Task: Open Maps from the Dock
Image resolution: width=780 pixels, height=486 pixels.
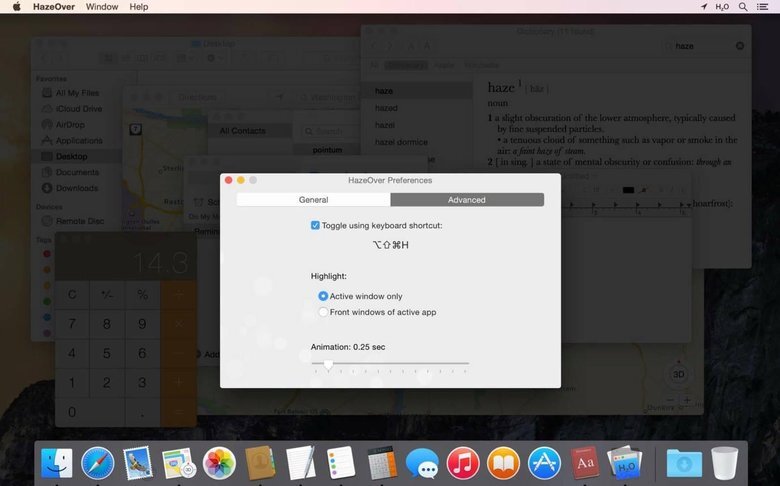Action: pos(179,463)
